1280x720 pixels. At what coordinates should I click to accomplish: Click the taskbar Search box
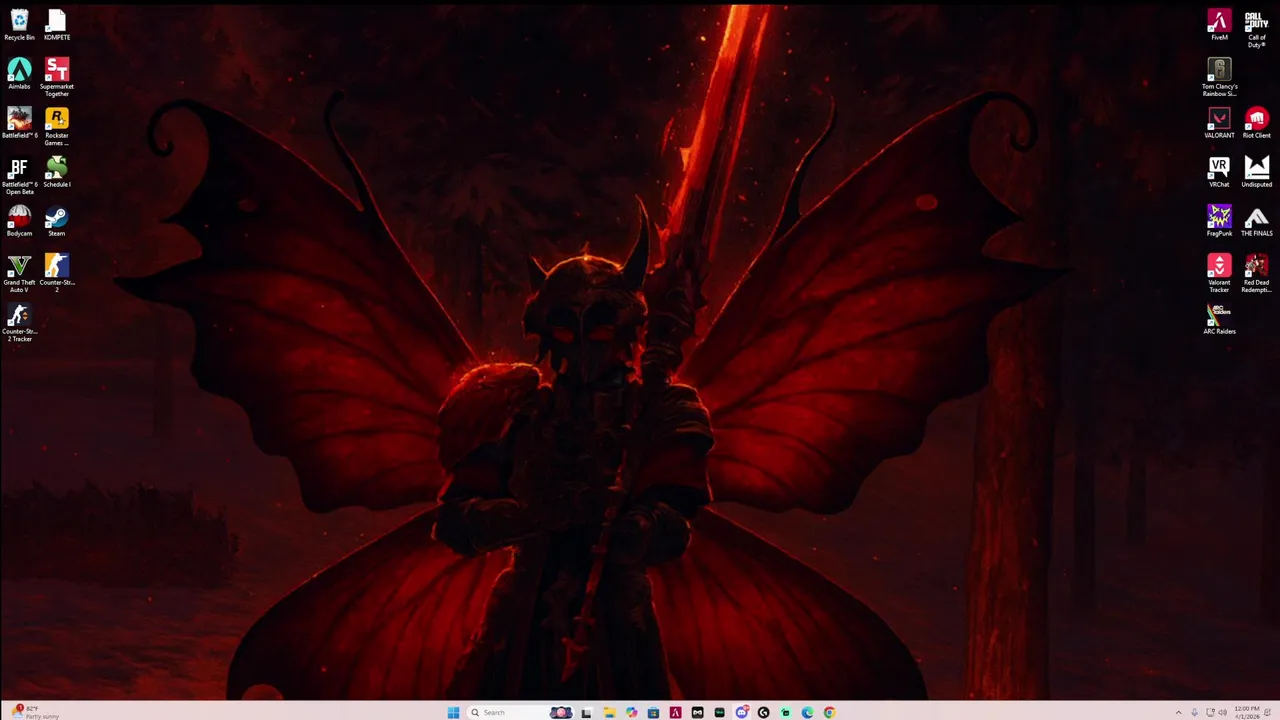click(x=520, y=712)
